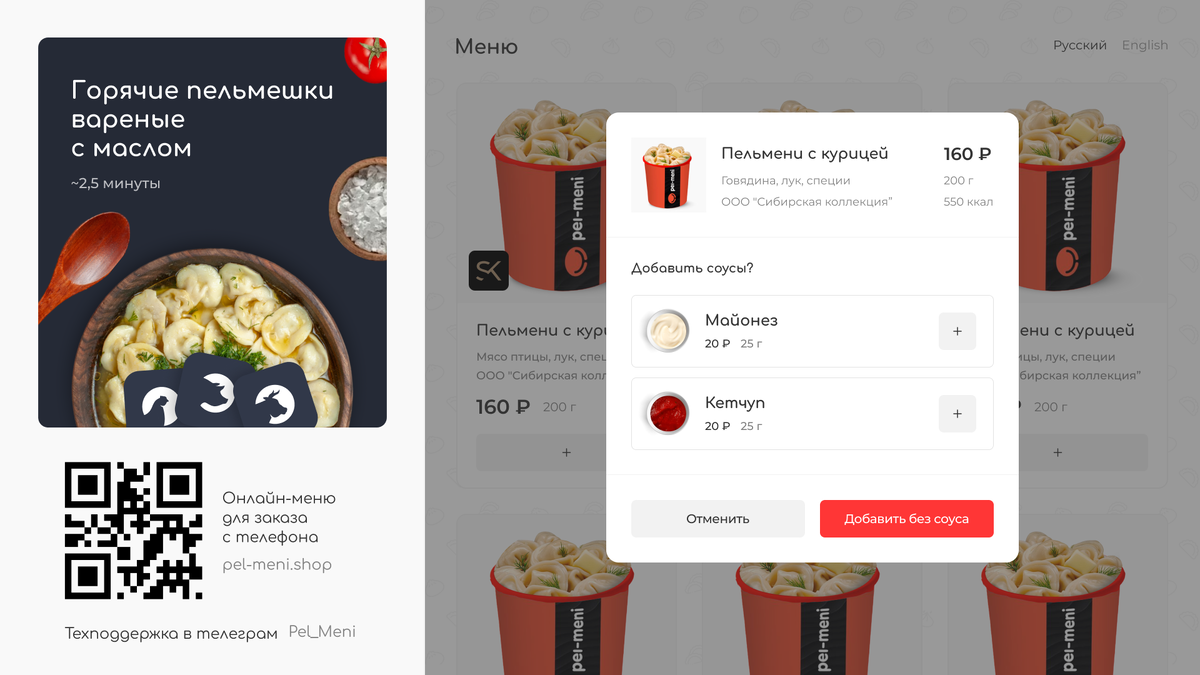Click plus button under third menu card
The image size is (1200, 675).
point(1058,452)
